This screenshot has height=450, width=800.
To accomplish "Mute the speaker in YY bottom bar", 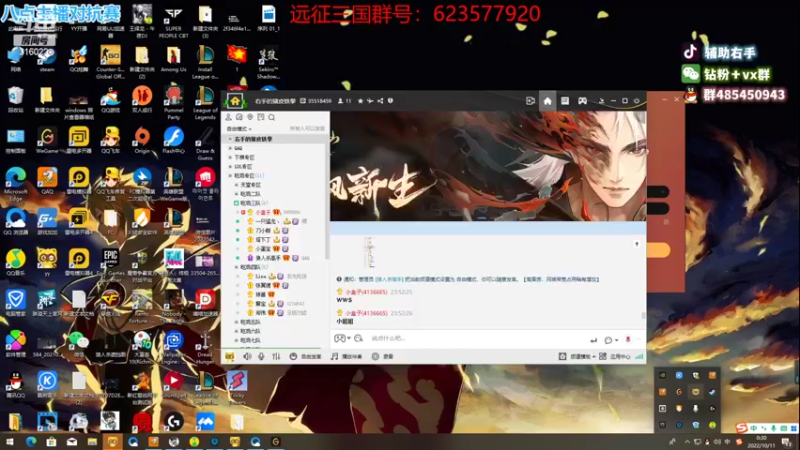I will (x=247, y=356).
